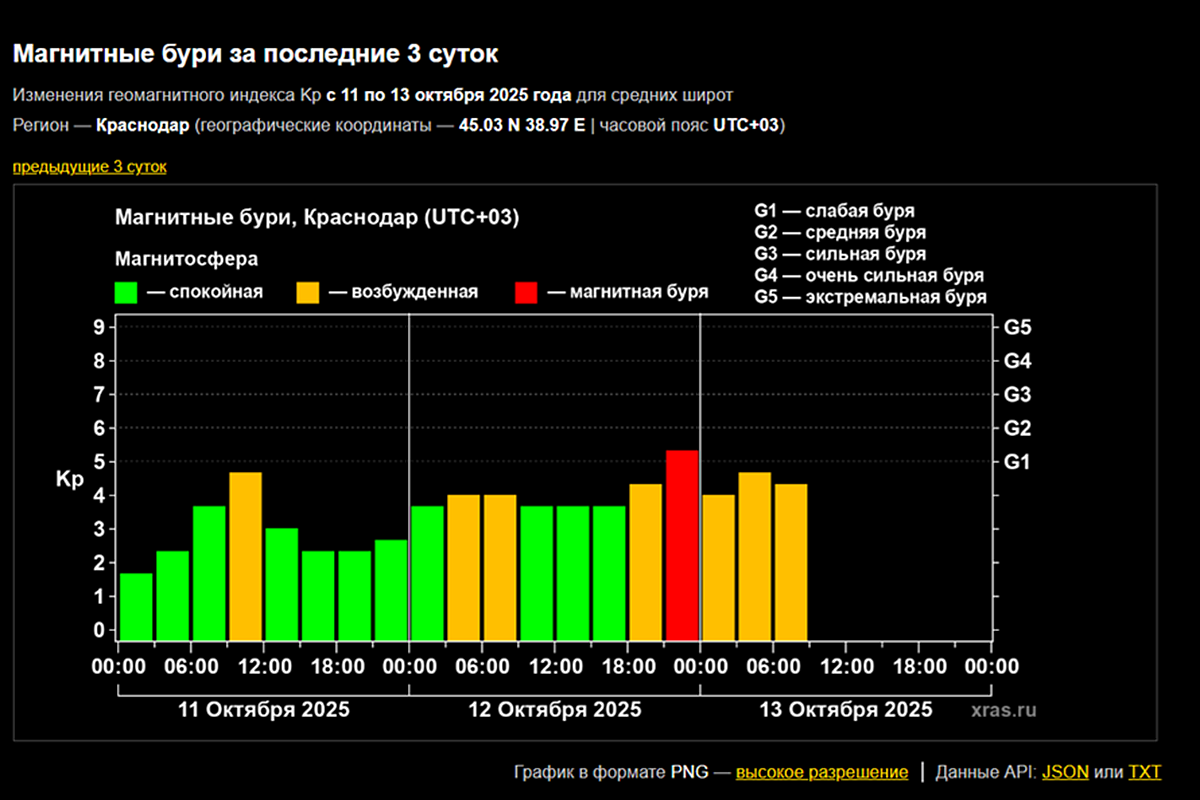Viewport: 1200px width, 800px height.
Task: Click the "G3 — сильная буря" legend entry
Action: (x=840, y=254)
